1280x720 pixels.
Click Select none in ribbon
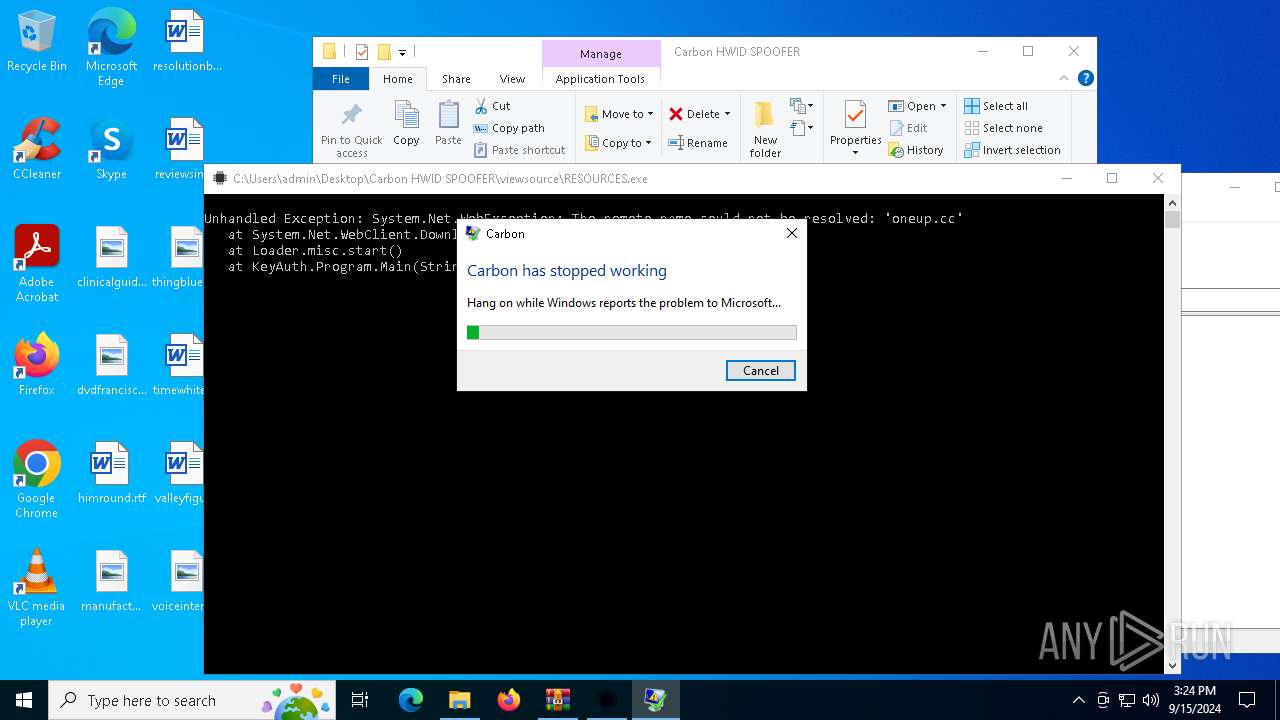[x=1003, y=128]
